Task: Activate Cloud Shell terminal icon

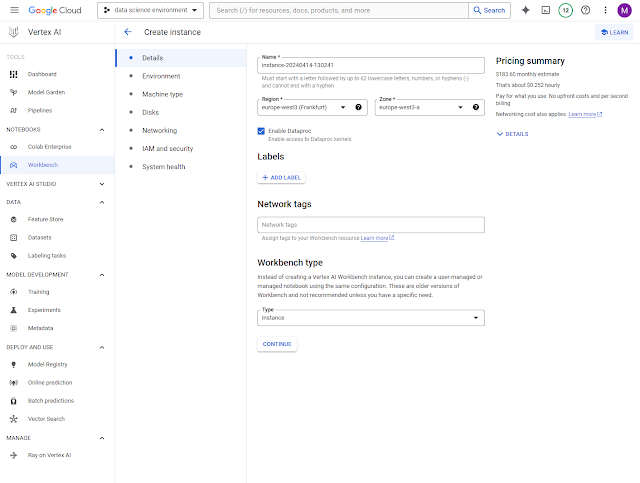Action: [546, 10]
